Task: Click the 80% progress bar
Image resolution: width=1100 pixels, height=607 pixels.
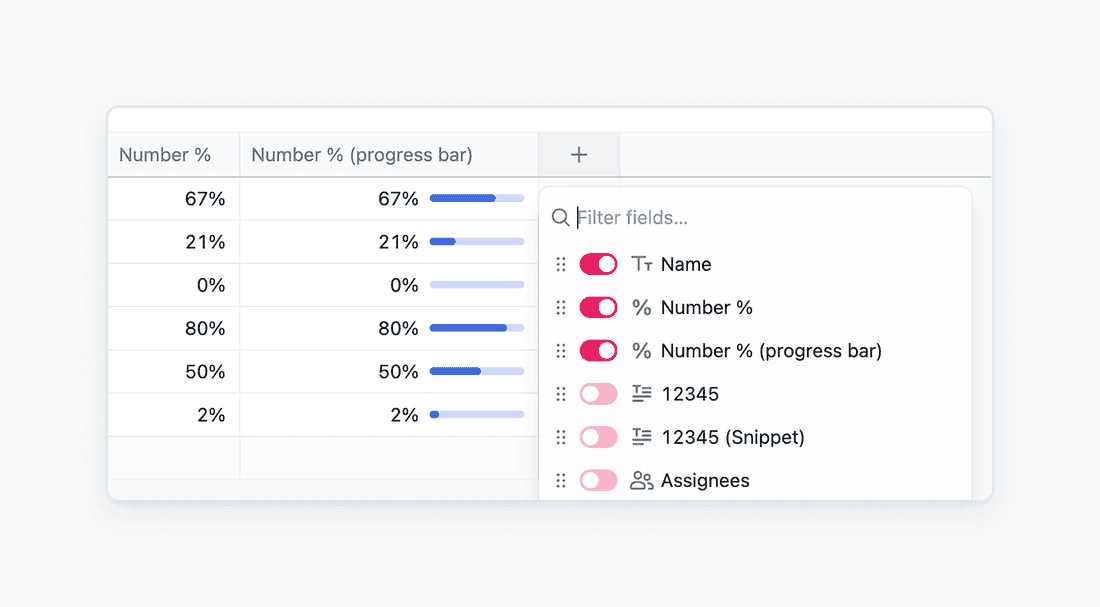Action: tap(476, 328)
